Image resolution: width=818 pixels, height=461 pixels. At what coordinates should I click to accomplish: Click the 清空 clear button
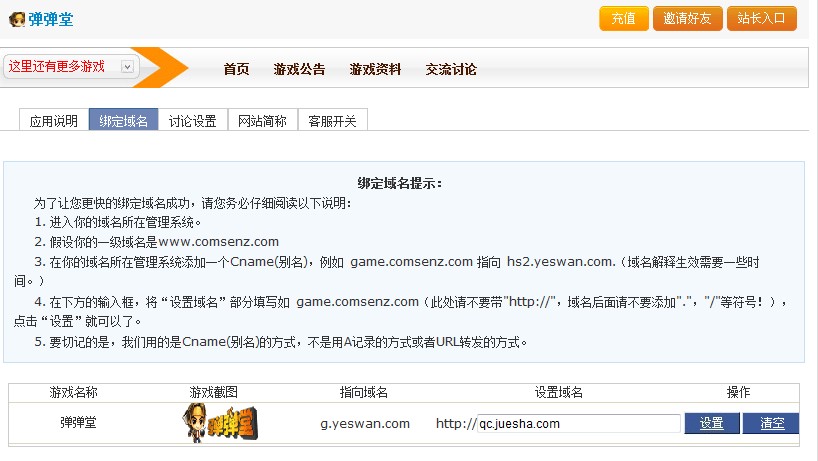point(771,423)
